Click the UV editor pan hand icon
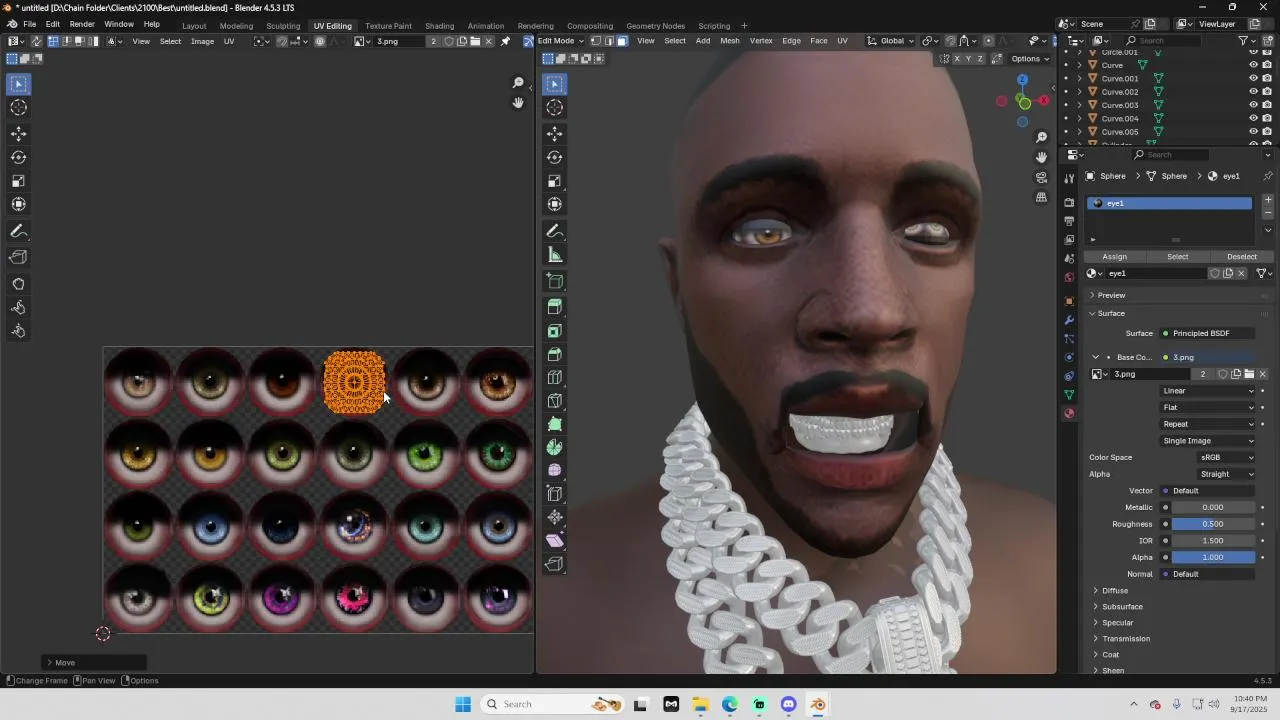Viewport: 1280px width, 720px height. coord(518,103)
